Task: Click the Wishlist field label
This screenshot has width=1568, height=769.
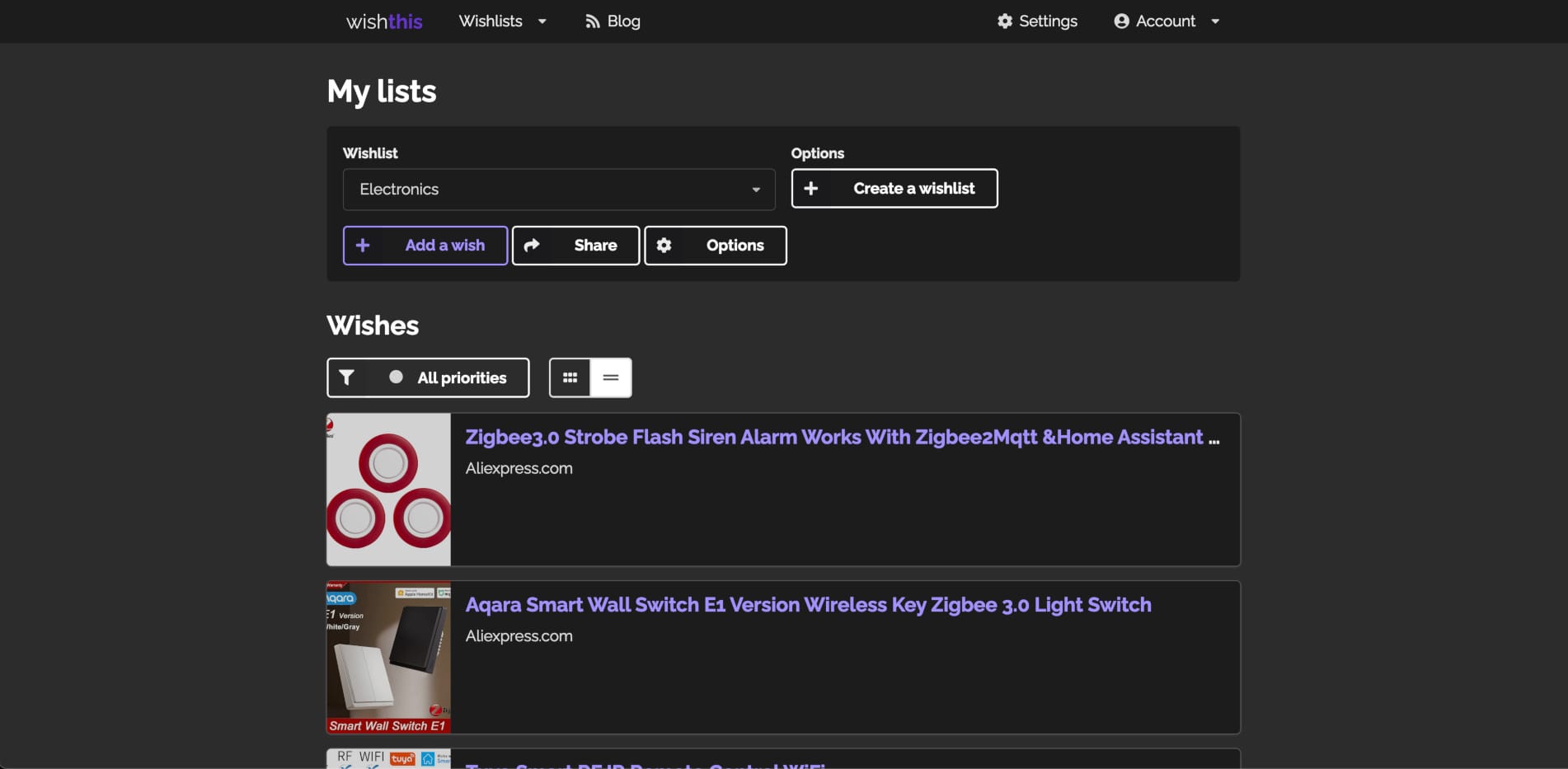Action: pyautogui.click(x=370, y=153)
